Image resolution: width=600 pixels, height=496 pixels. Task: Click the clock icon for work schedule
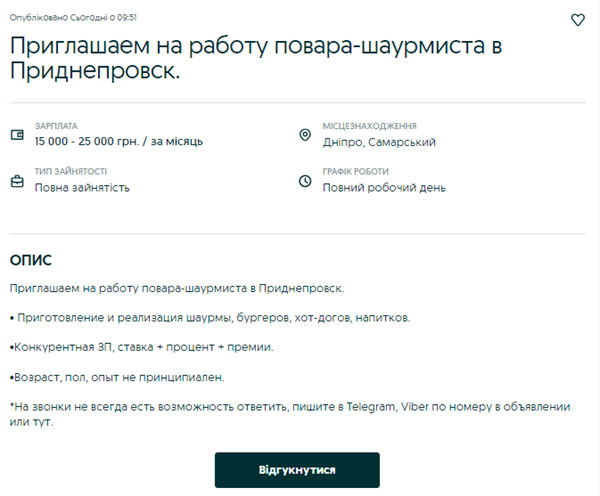click(305, 181)
